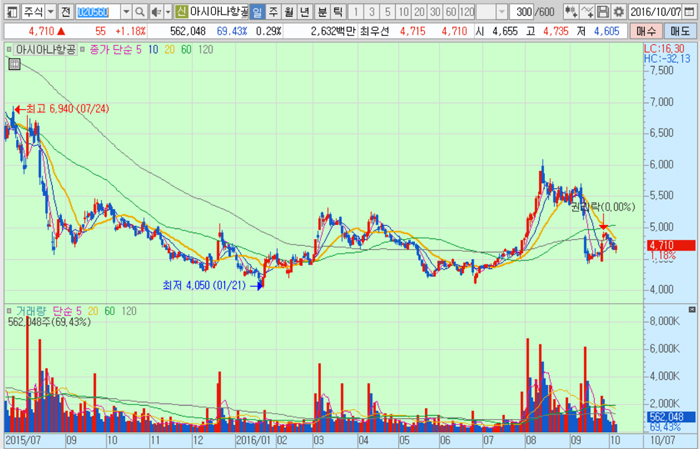
Task: Choose the 1 interval button
Action: click(355, 12)
